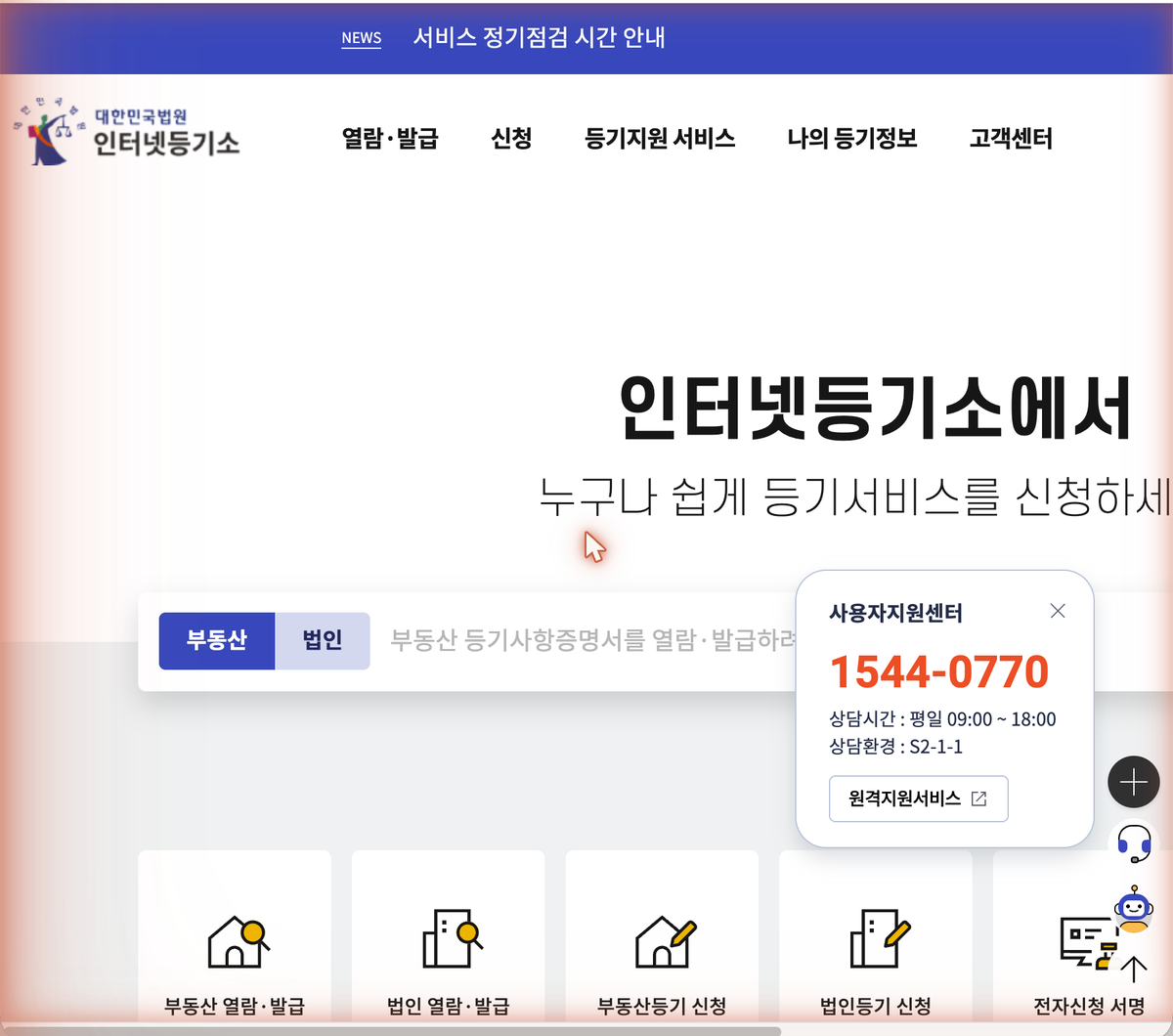Click the 인터넷등기소에서 headline

coord(876,409)
